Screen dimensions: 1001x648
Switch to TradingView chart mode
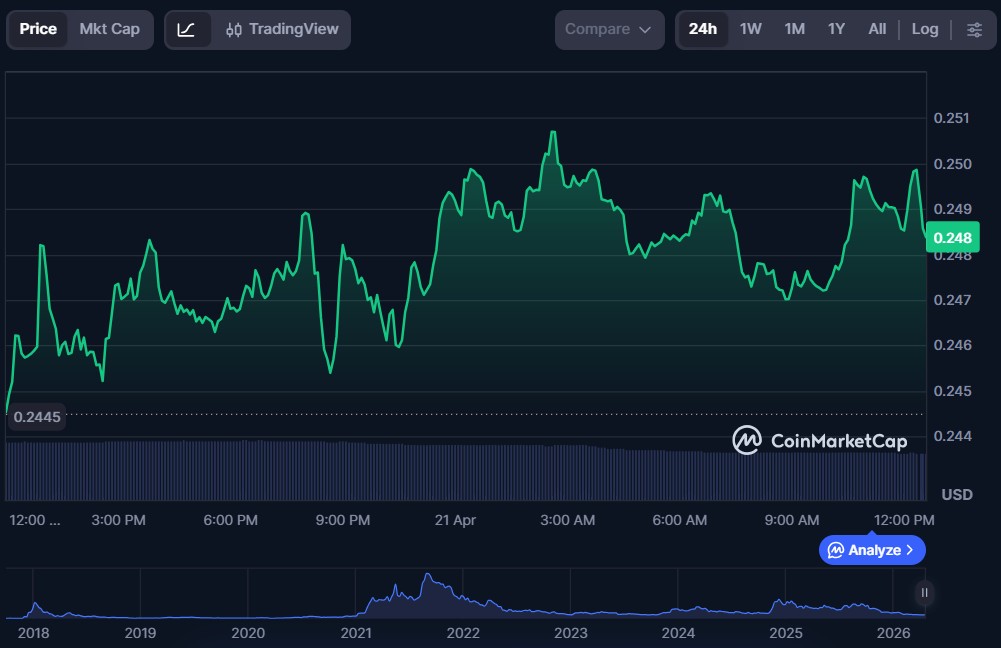pyautogui.click(x=282, y=29)
